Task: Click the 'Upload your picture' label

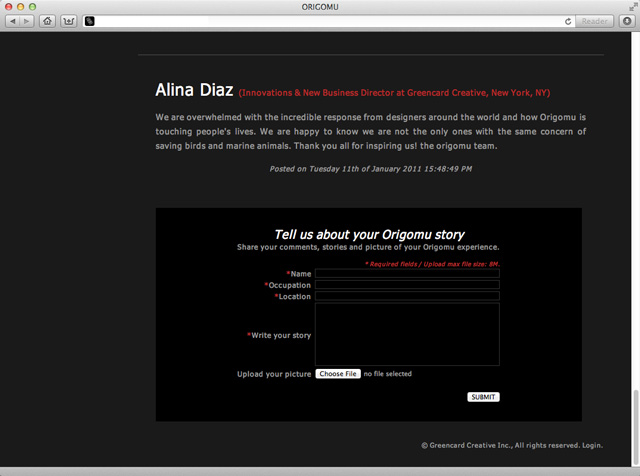Action: pos(274,374)
